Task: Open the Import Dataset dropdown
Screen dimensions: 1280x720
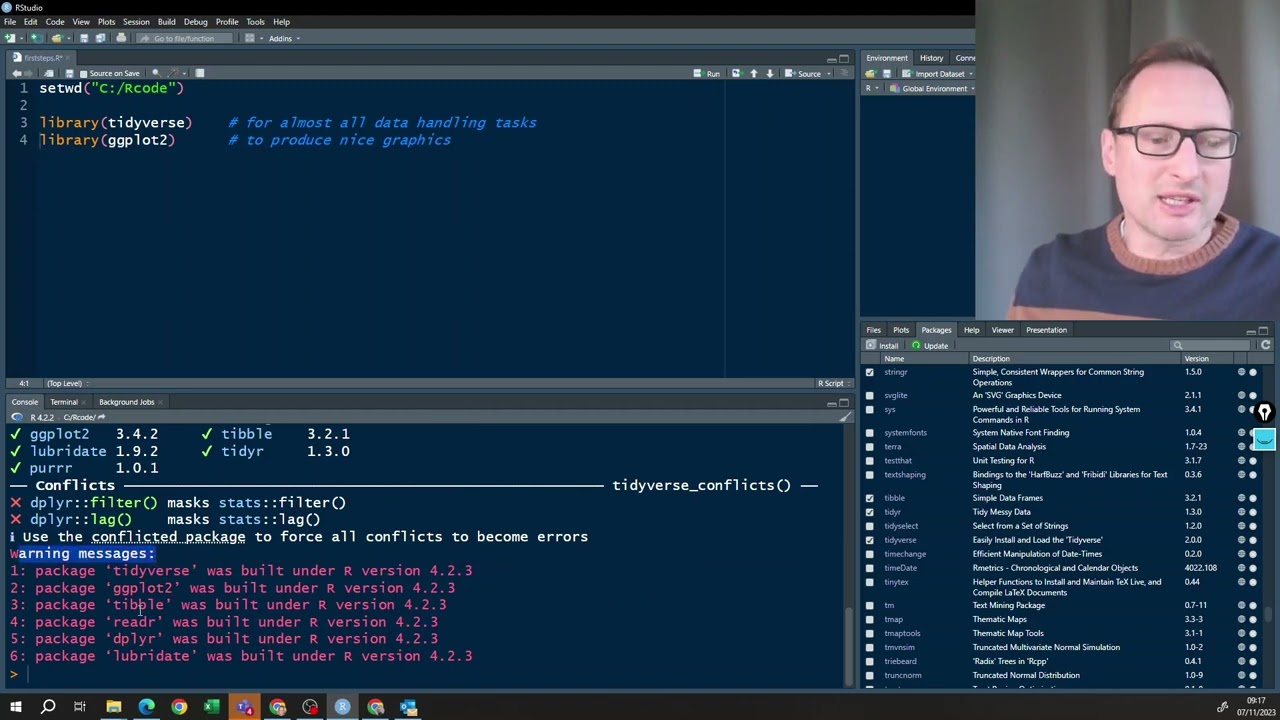Action: click(x=939, y=73)
